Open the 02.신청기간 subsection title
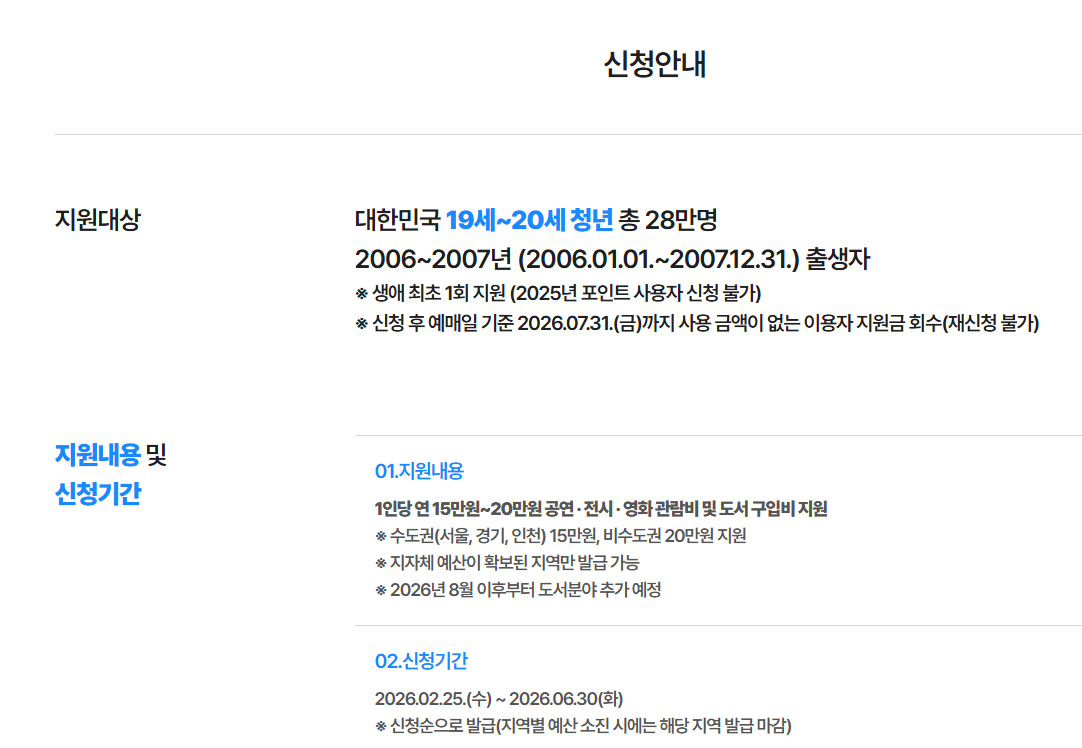 [x=421, y=661]
